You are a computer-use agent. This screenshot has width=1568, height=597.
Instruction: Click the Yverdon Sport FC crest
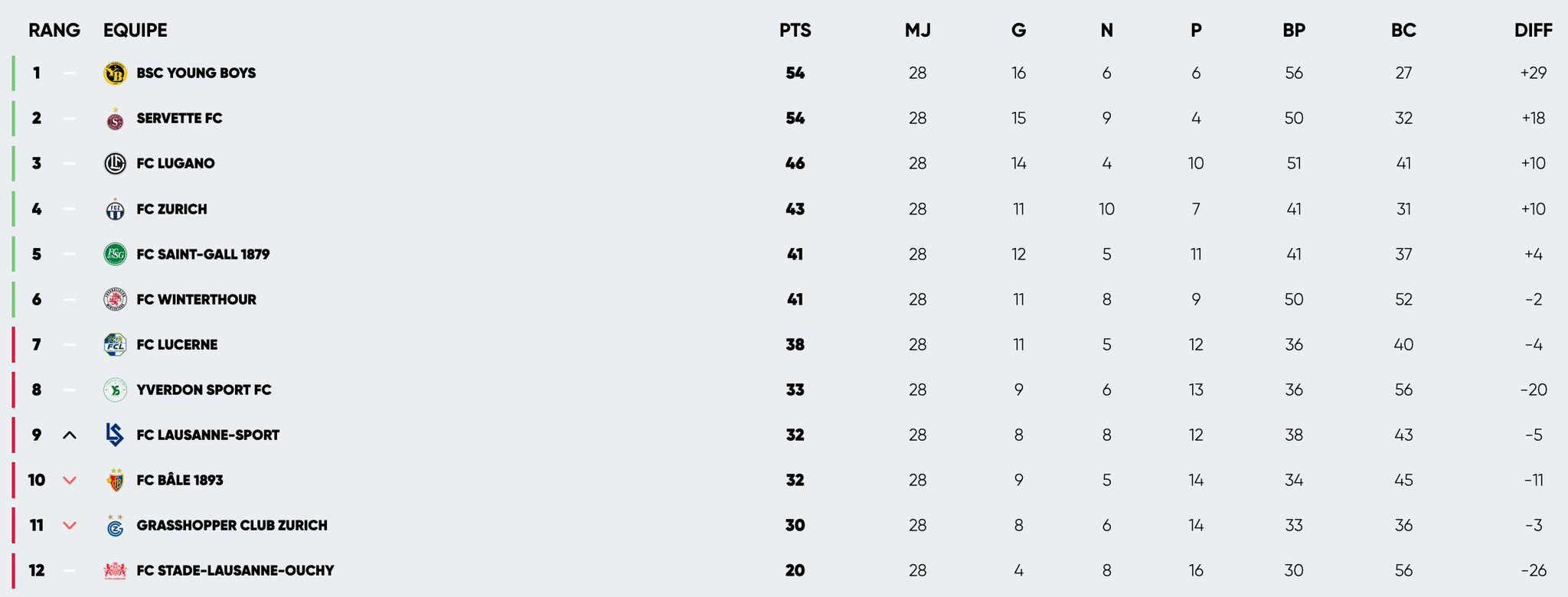(x=115, y=390)
